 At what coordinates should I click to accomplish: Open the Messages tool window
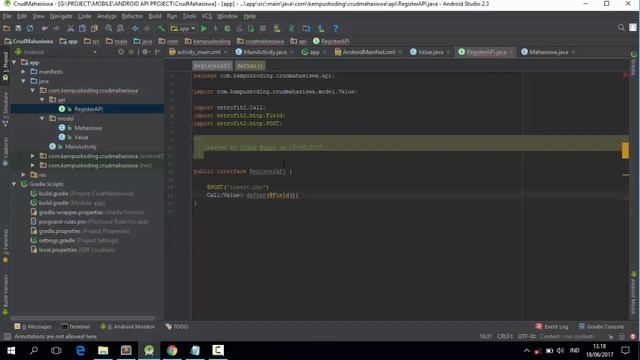pyautogui.click(x=33, y=327)
